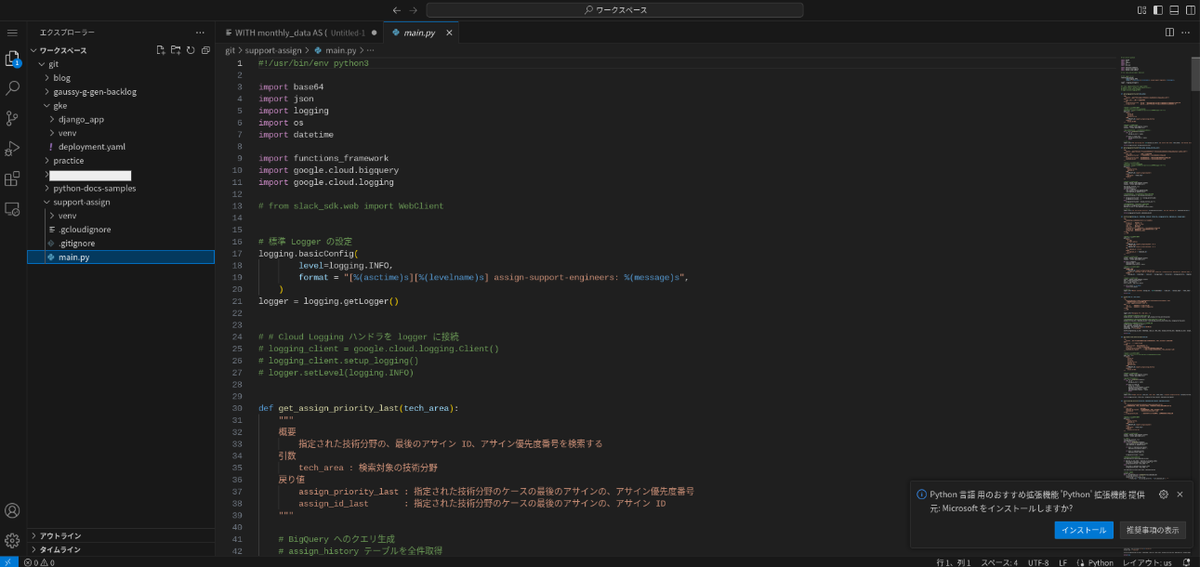The width and height of the screenshot is (1200, 567).
Task: Change indentation via スペース: 4
Action: coord(999,562)
